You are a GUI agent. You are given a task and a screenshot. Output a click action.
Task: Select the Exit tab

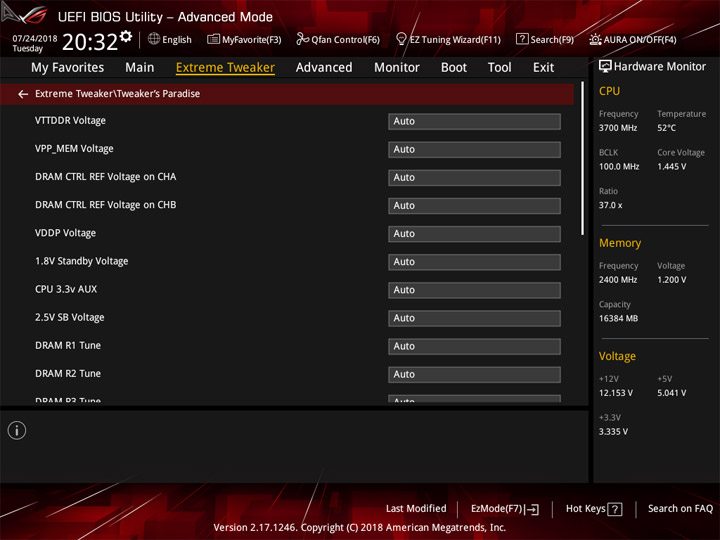[x=543, y=68]
